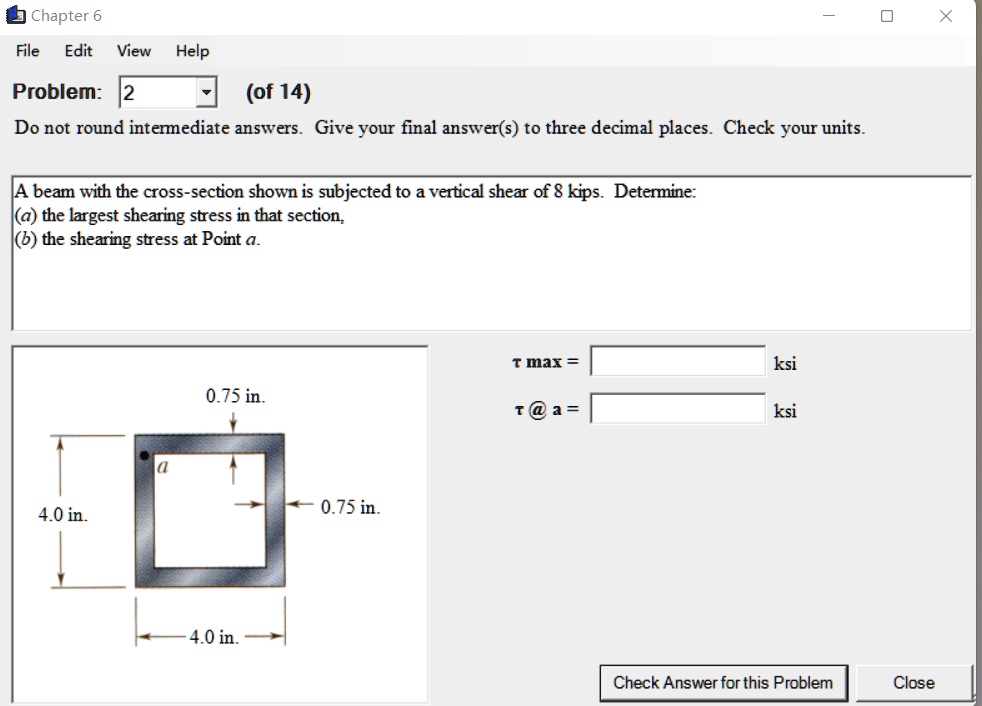This screenshot has height=706, width=982.
Task: Click the ksi unit label beside τ max
Action: [x=785, y=363]
